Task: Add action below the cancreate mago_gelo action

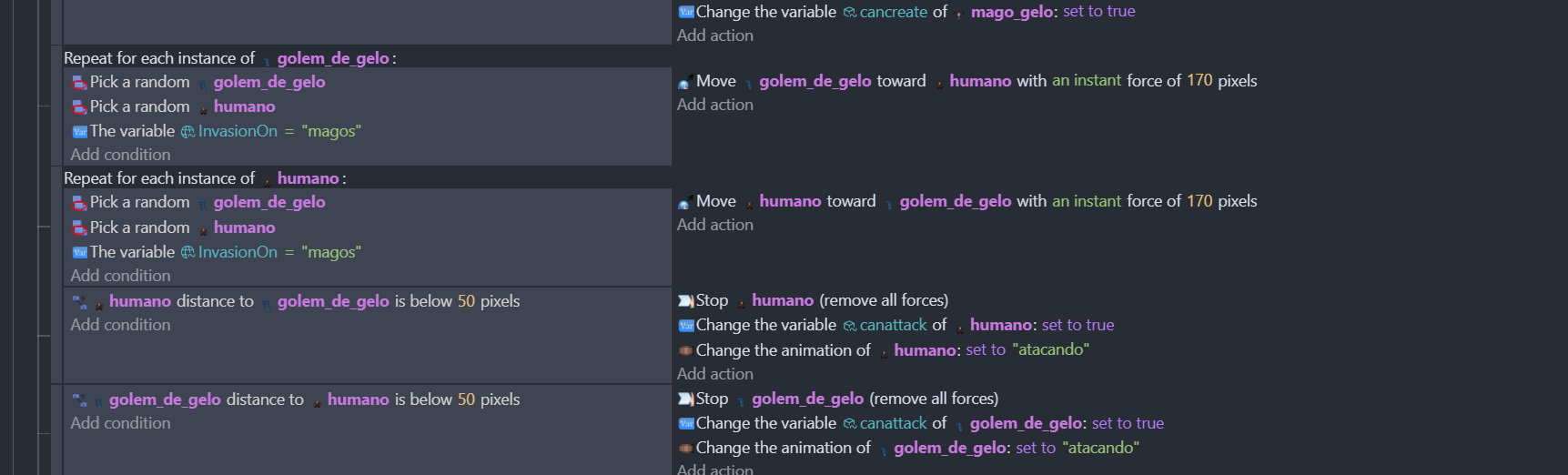Action: point(715,35)
